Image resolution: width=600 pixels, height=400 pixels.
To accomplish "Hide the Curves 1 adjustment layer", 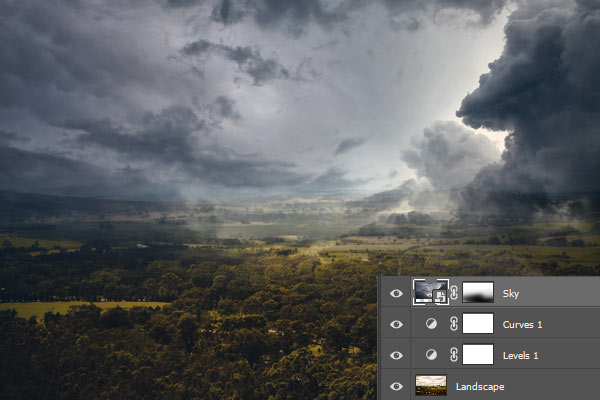I will coord(396,325).
